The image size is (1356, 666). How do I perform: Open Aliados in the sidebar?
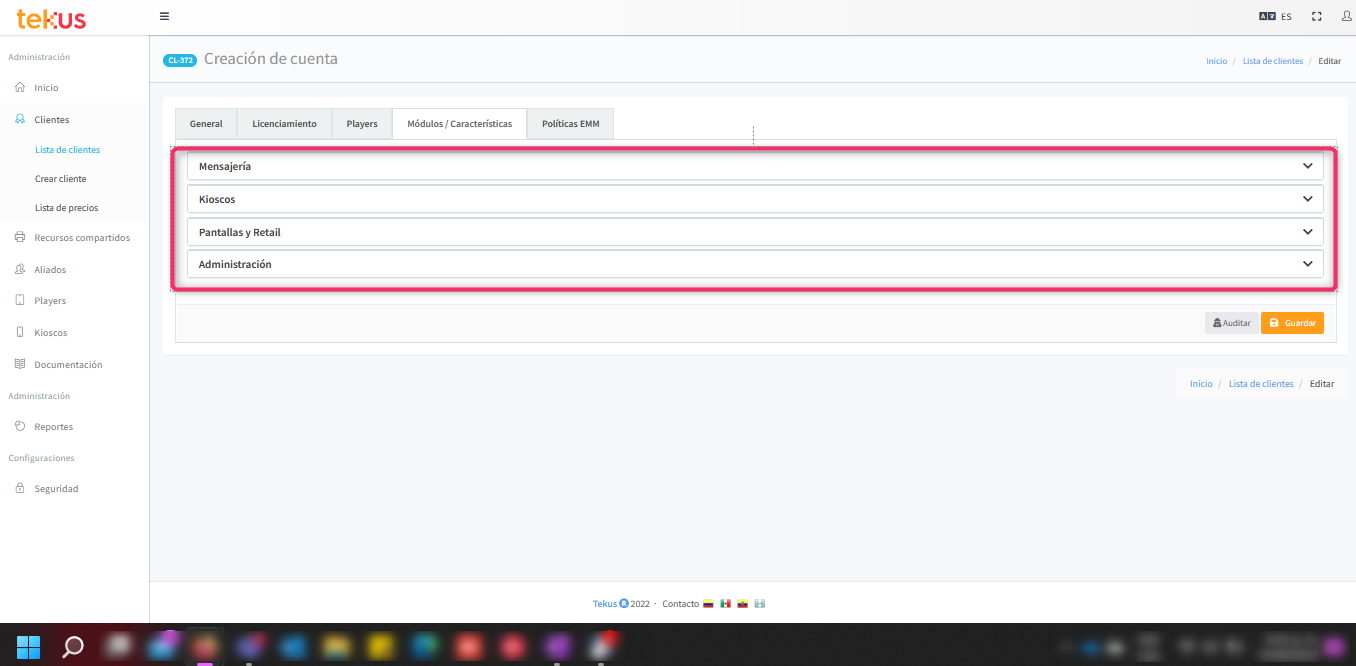coord(50,270)
